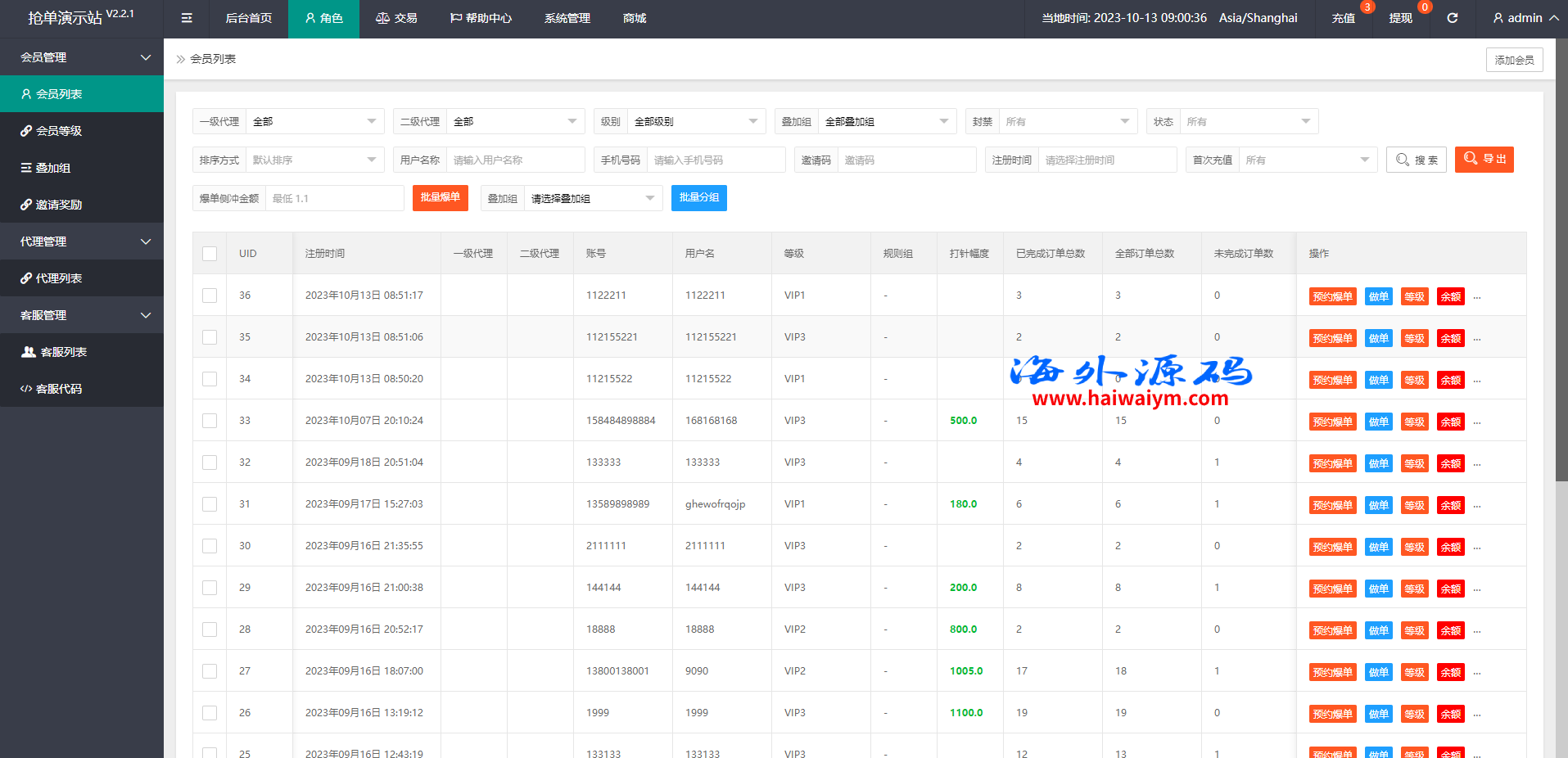The width and height of the screenshot is (1568, 758).
Task: Open the 系统管理 top menu
Action: [x=567, y=18]
